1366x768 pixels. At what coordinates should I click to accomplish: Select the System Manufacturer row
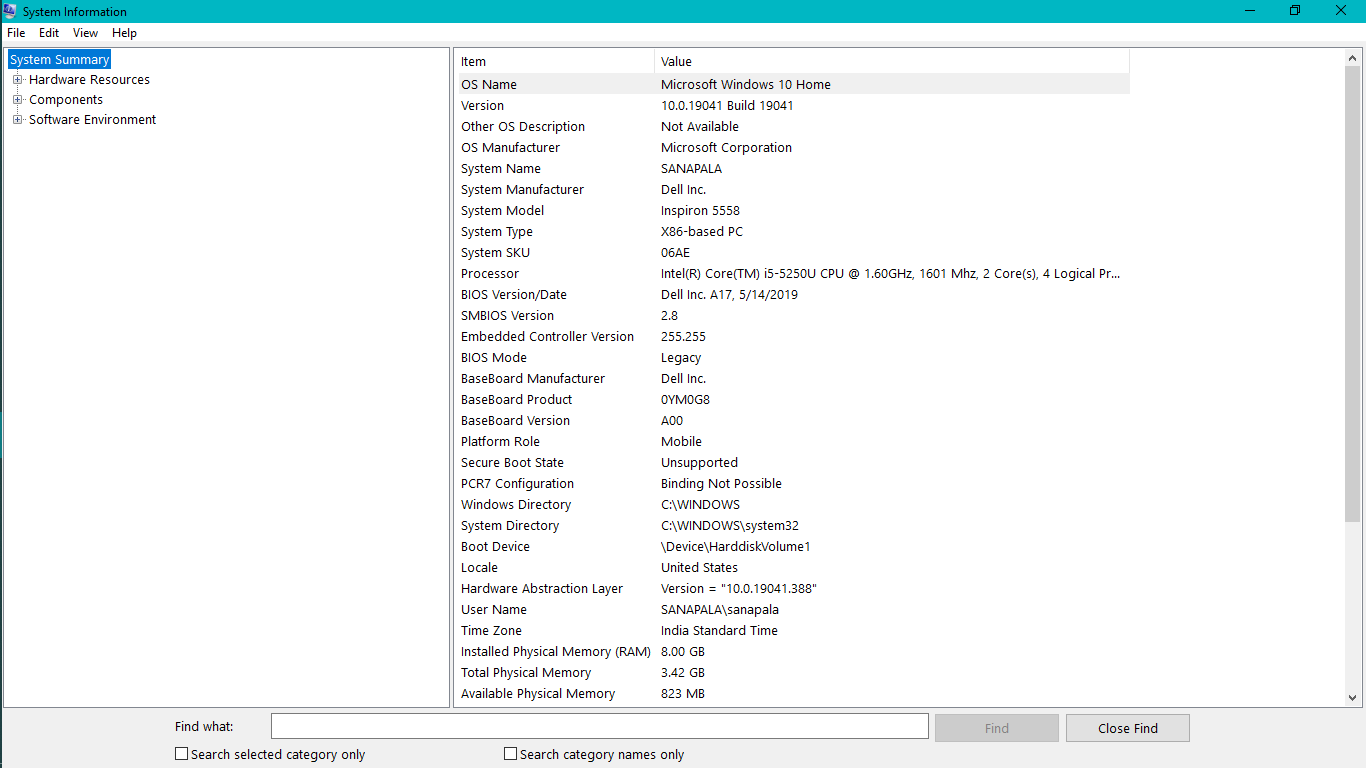click(x=794, y=190)
